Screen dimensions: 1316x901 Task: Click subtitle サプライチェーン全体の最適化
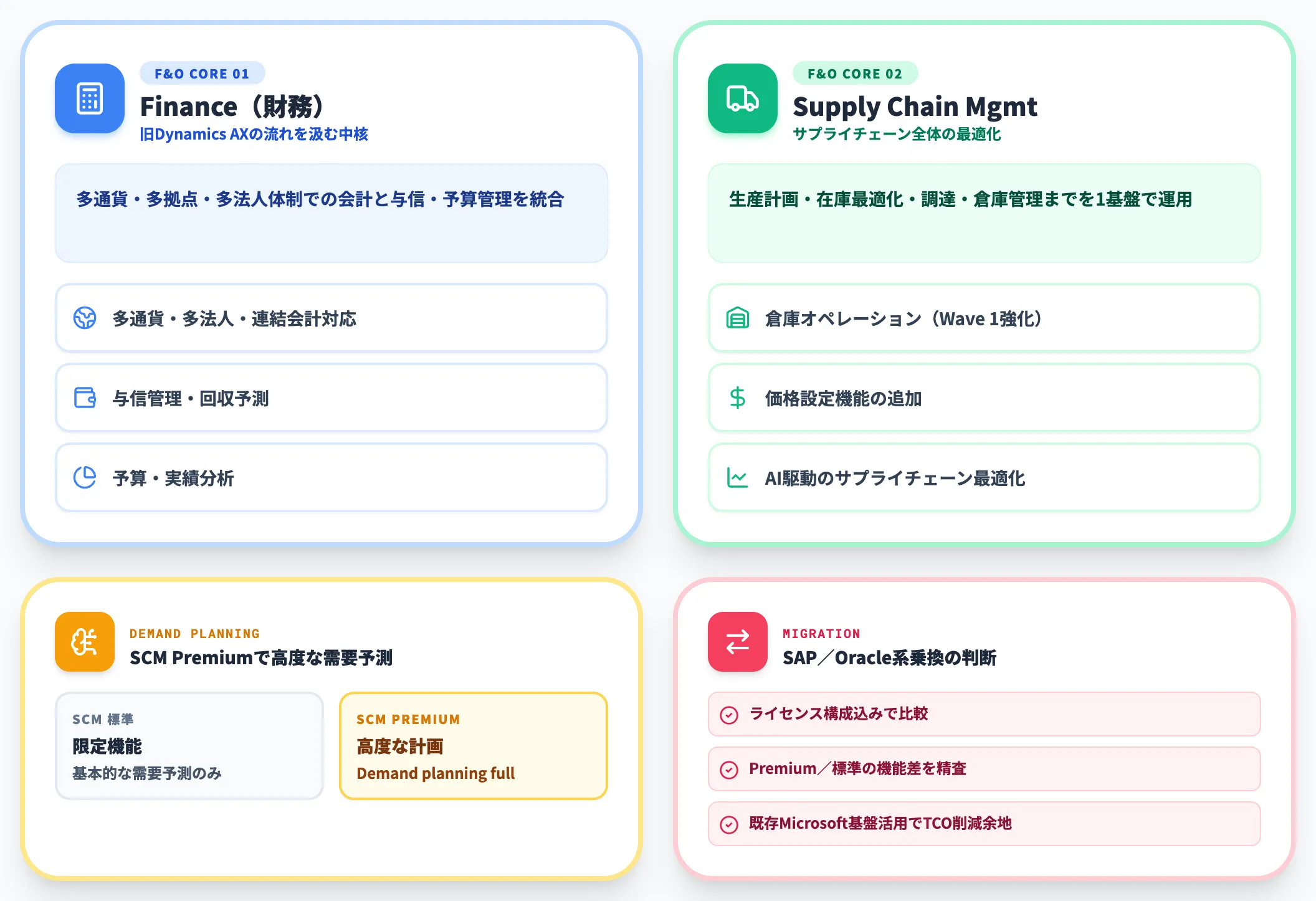click(x=897, y=134)
